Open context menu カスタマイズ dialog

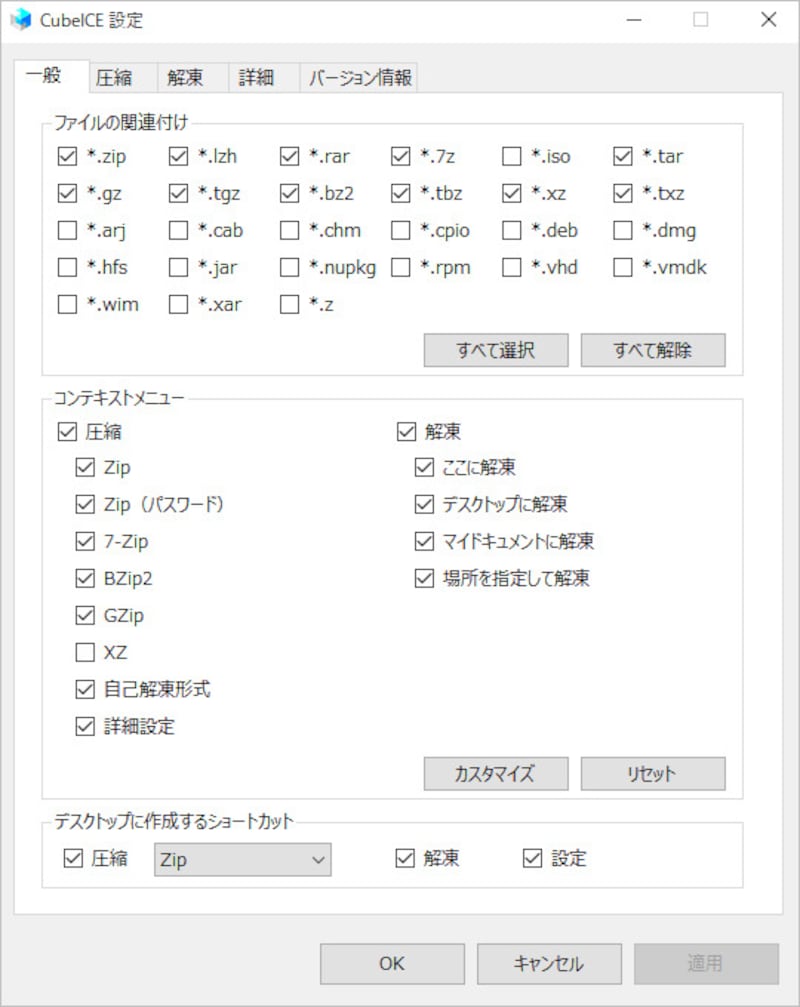496,773
